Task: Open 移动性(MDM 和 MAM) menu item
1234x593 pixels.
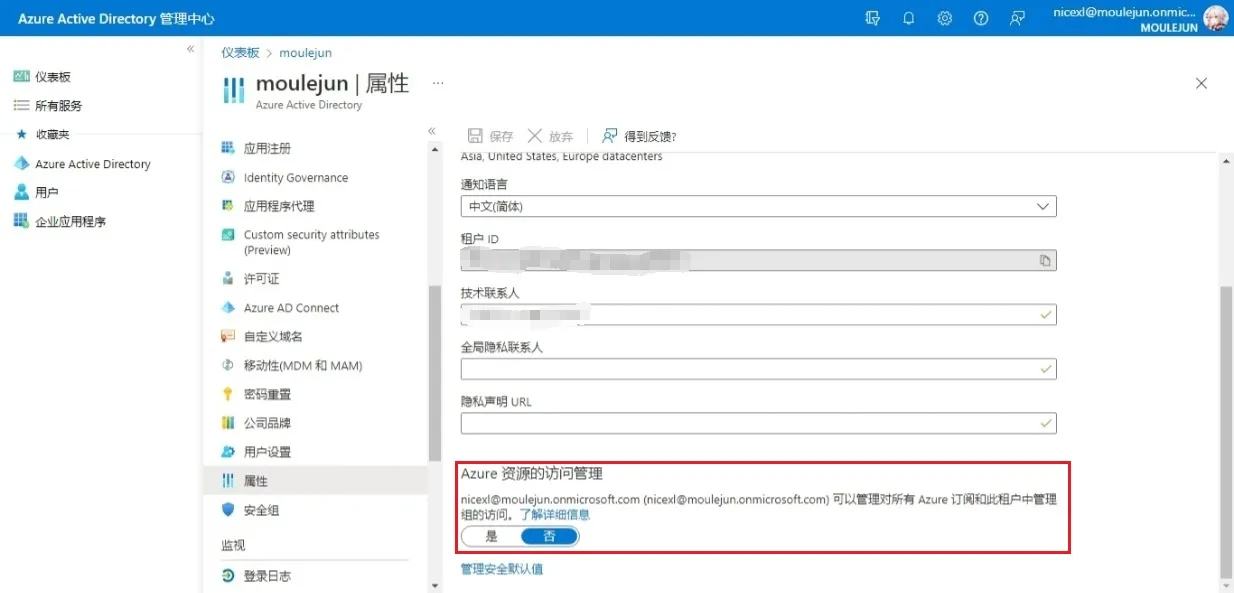Action: click(303, 366)
